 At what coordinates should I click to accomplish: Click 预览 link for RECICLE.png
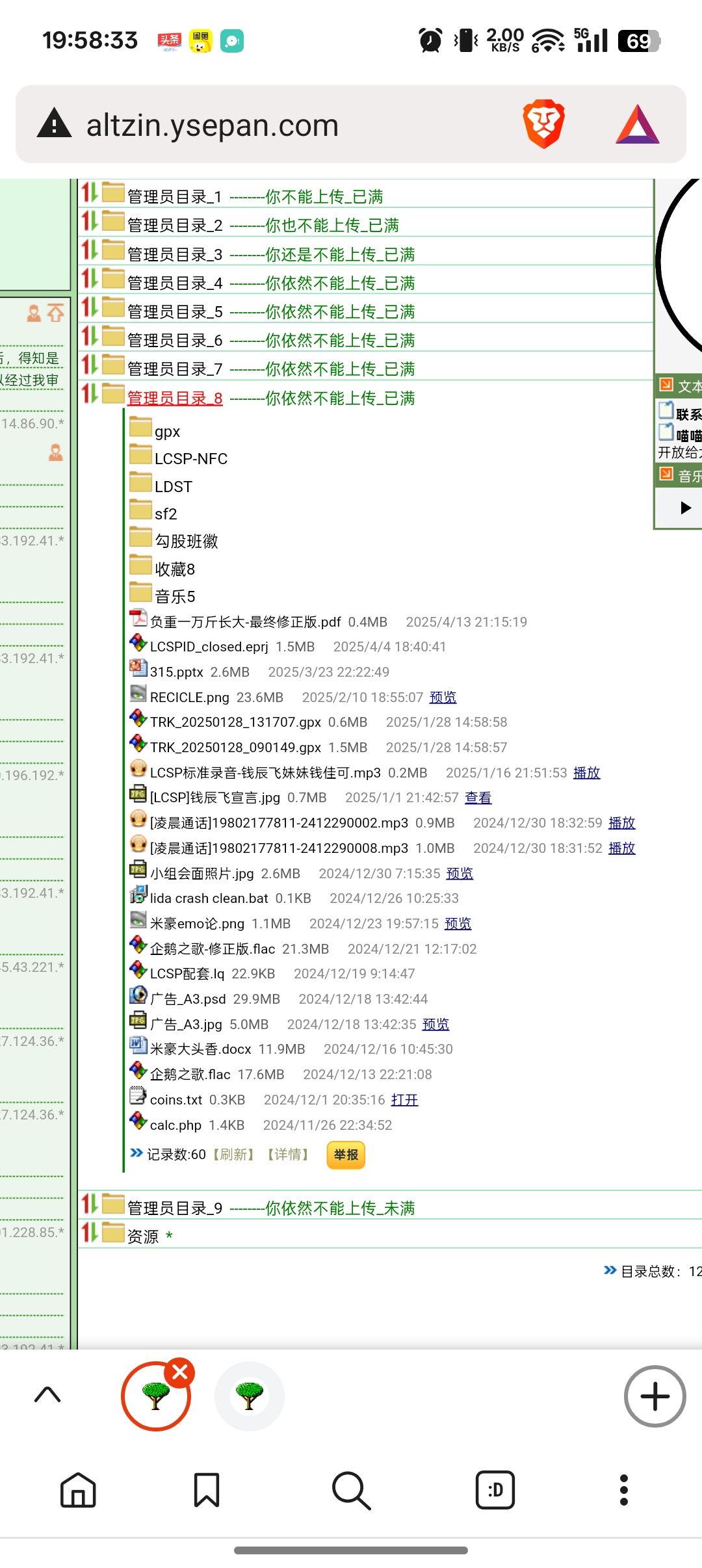pyautogui.click(x=443, y=698)
